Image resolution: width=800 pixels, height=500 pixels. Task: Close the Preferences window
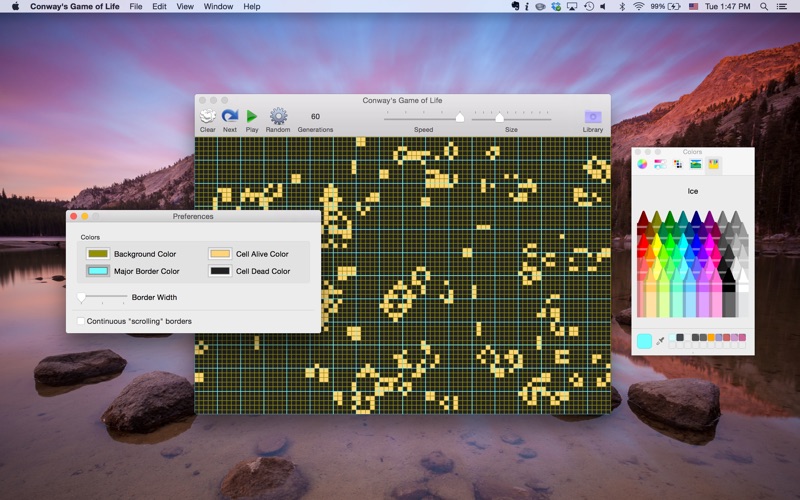coord(73,216)
